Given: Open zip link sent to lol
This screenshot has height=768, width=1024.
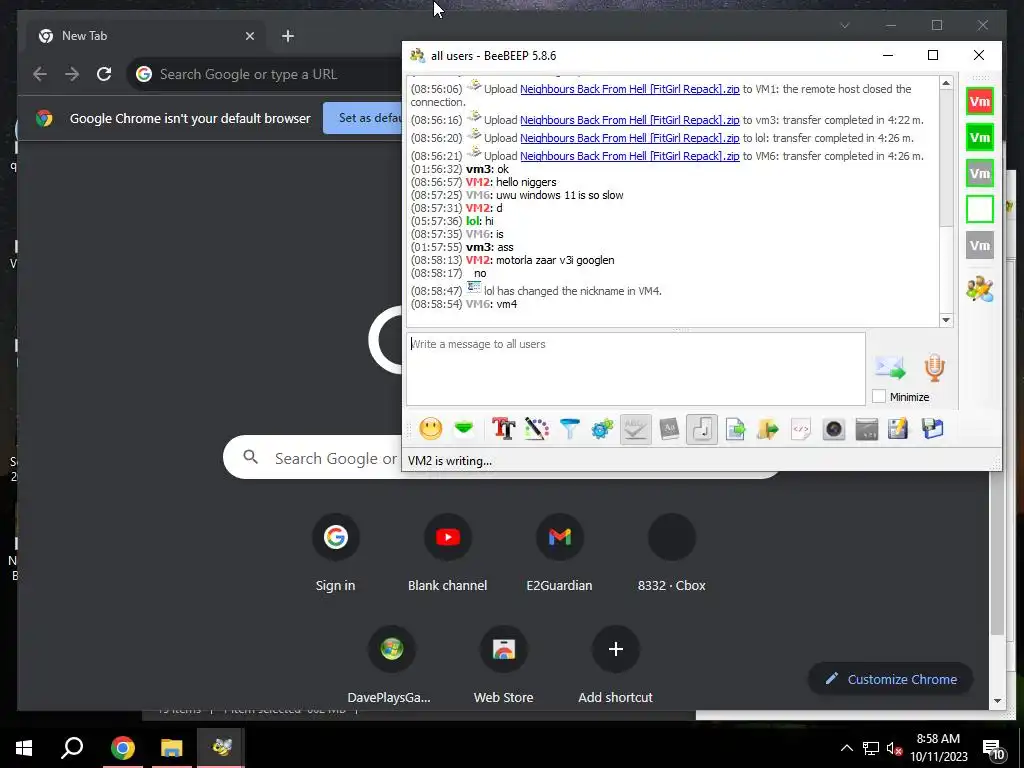Looking at the screenshot, I should click(630, 138).
